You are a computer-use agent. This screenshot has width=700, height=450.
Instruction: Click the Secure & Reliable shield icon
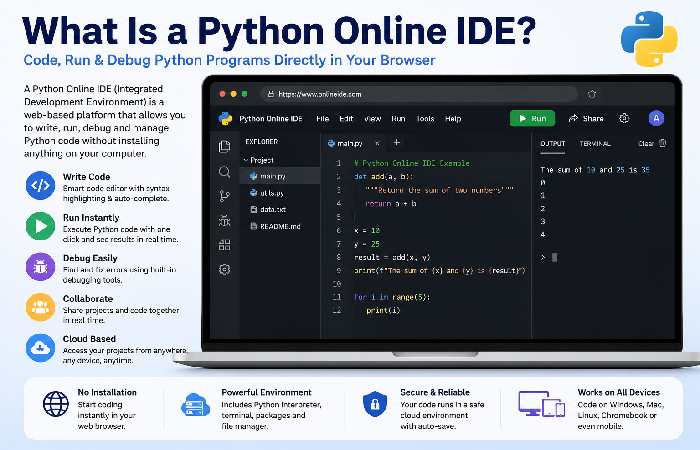[375, 404]
